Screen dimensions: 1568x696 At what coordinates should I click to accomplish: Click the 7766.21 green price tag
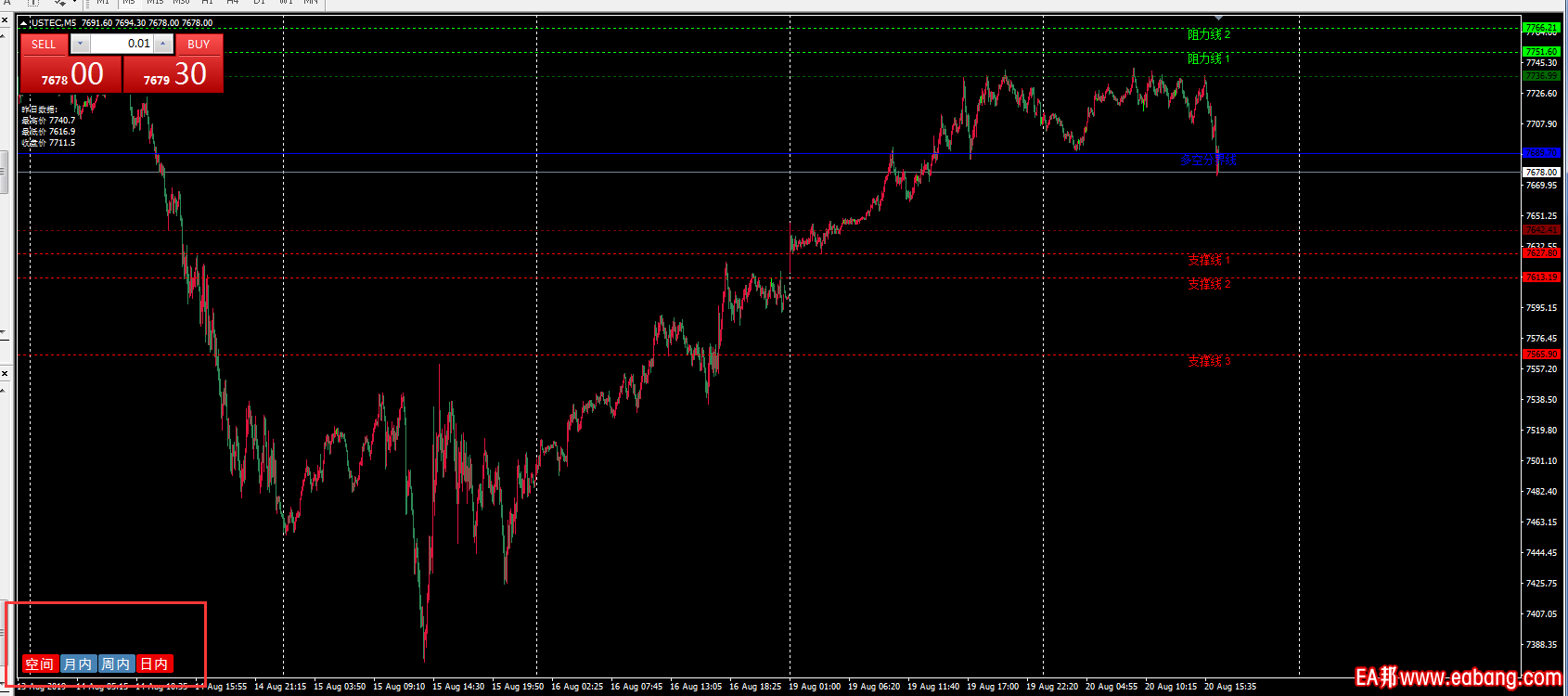point(1541,29)
